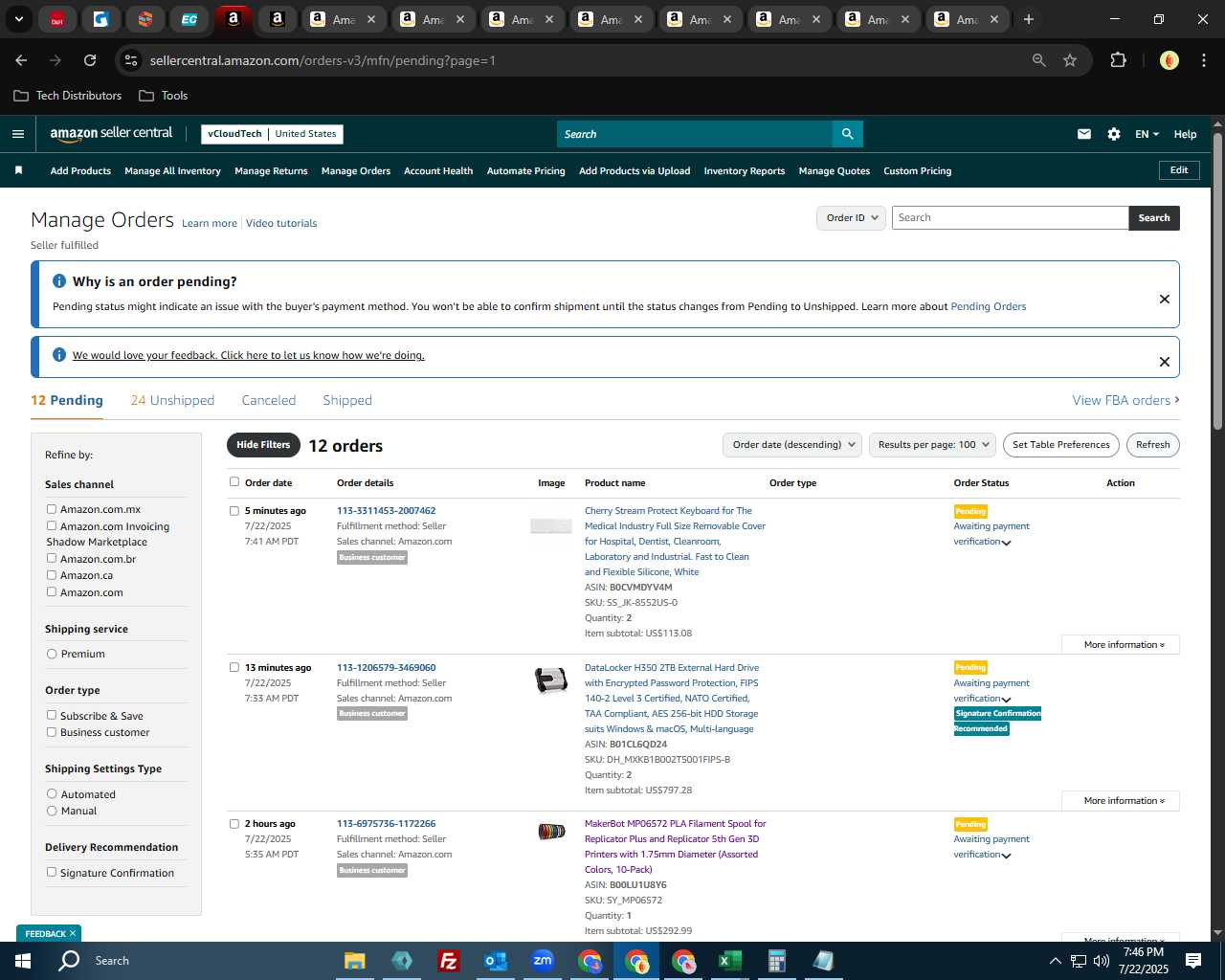Click the Hide Filters button

pos(263,445)
